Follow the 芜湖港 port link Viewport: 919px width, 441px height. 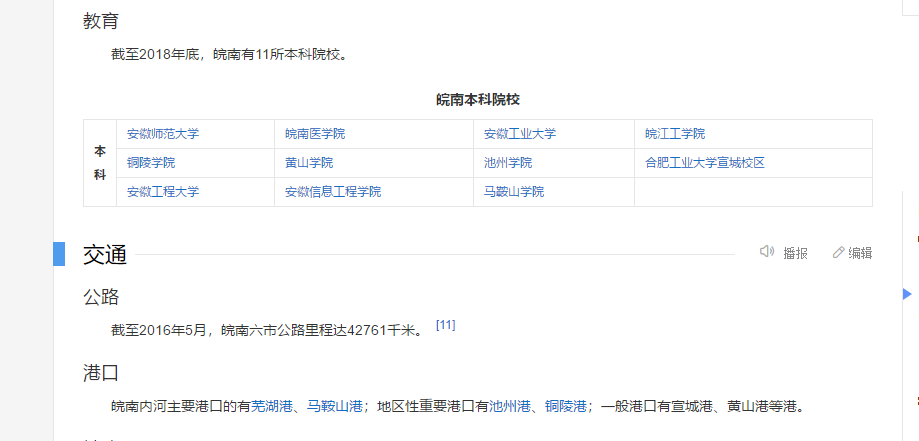coord(272,406)
